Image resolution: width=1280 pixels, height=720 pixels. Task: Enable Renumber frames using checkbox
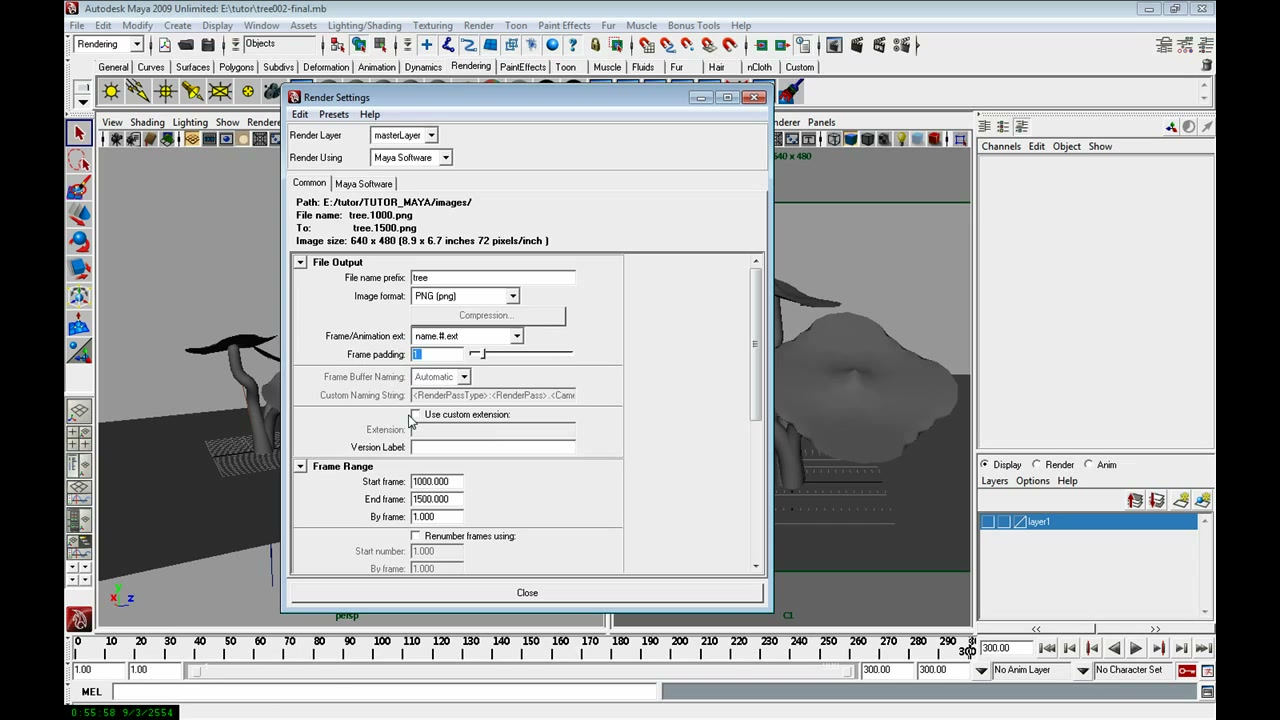pos(416,536)
